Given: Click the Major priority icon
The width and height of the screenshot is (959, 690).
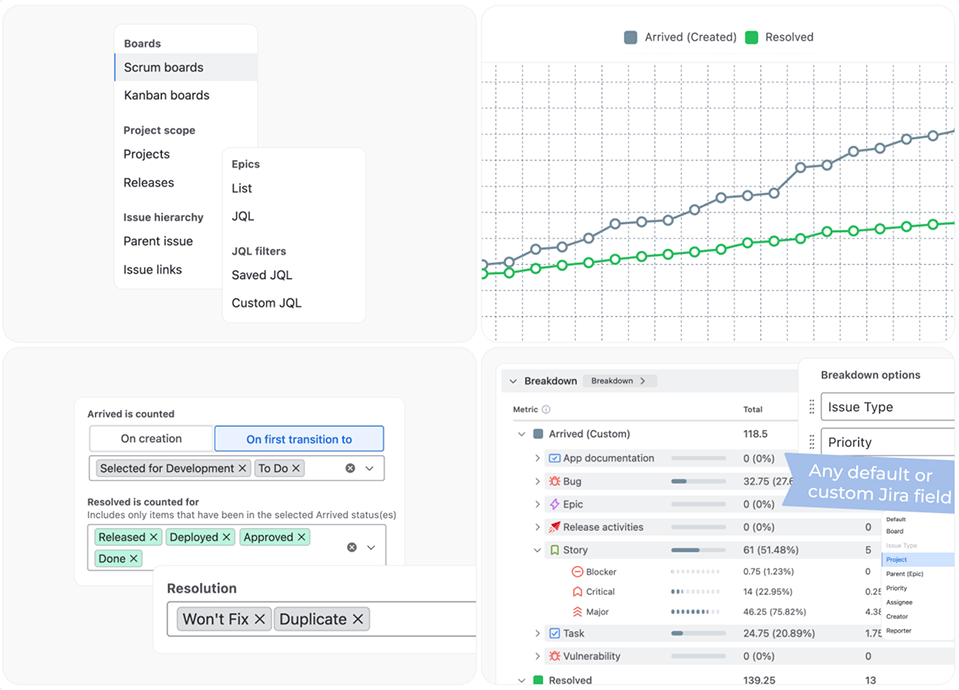Looking at the screenshot, I should click(x=577, y=612).
